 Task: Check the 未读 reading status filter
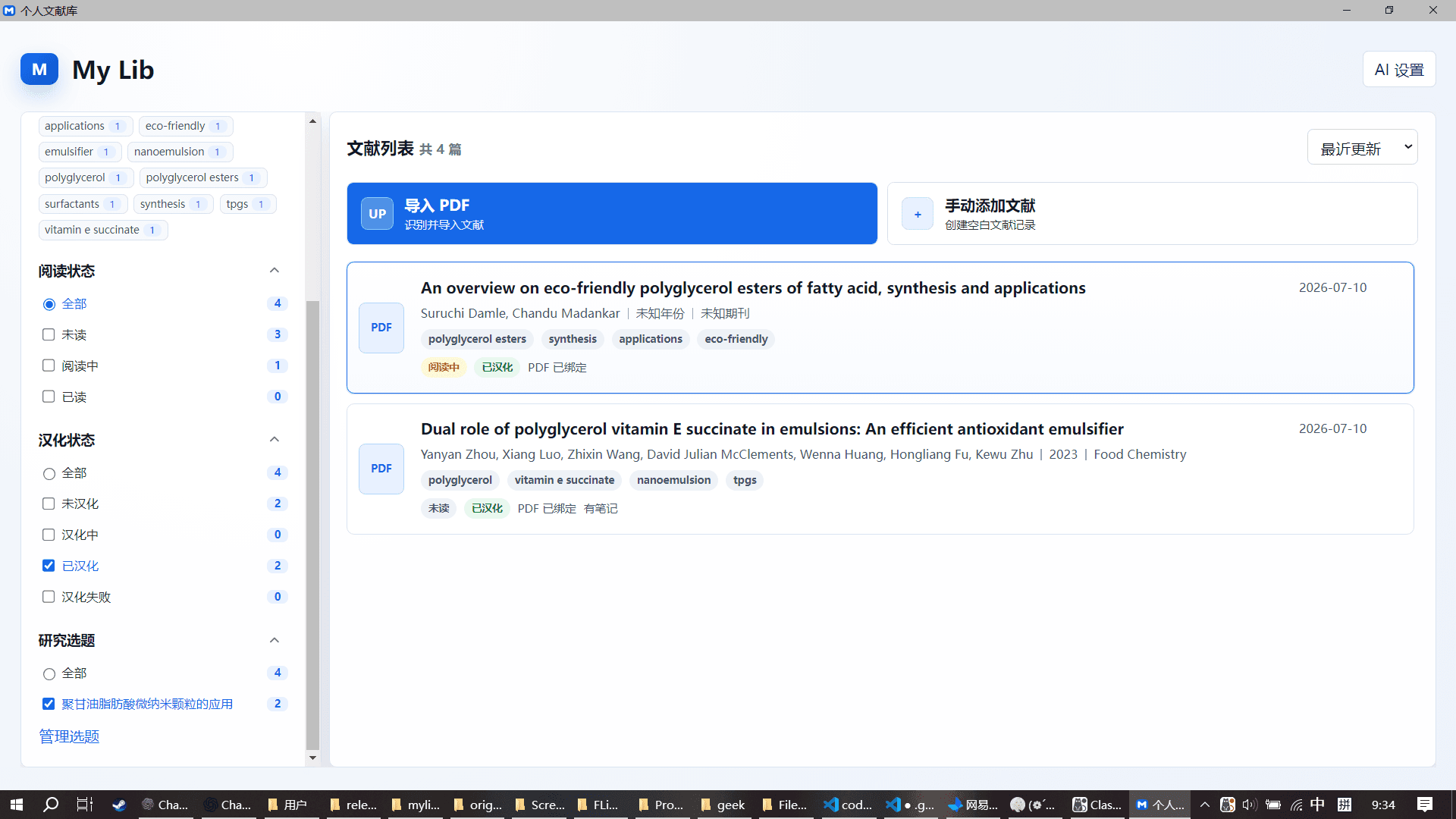click(49, 334)
